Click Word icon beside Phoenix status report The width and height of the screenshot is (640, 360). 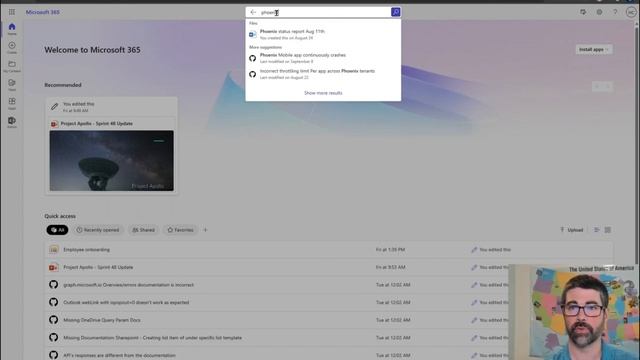253,34
